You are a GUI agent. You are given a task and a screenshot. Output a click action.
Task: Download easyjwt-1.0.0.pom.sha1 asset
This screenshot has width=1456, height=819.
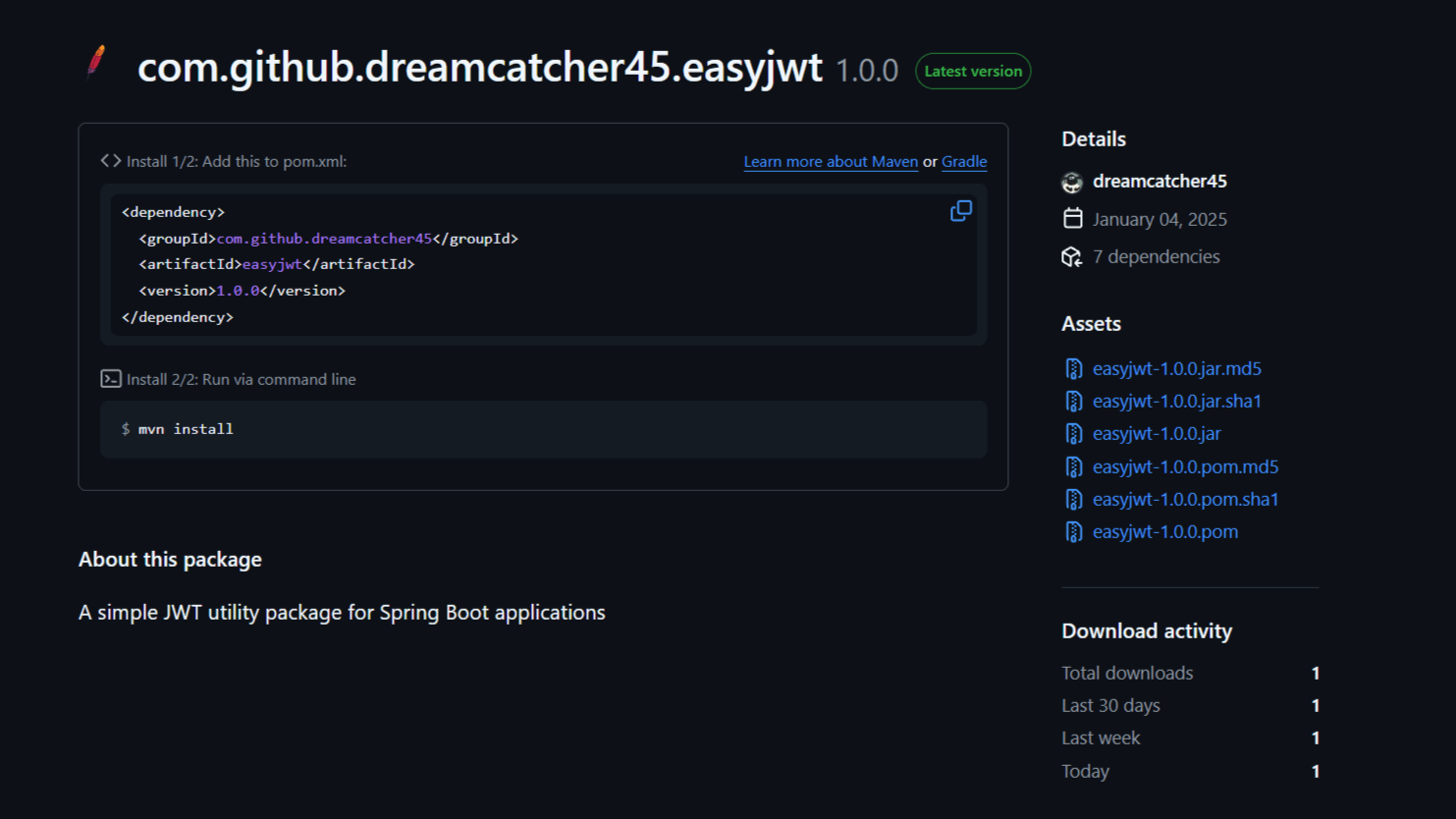(1186, 500)
